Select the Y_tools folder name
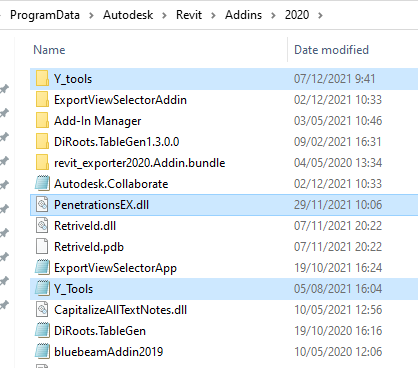This screenshot has width=418, height=368. click(x=73, y=79)
